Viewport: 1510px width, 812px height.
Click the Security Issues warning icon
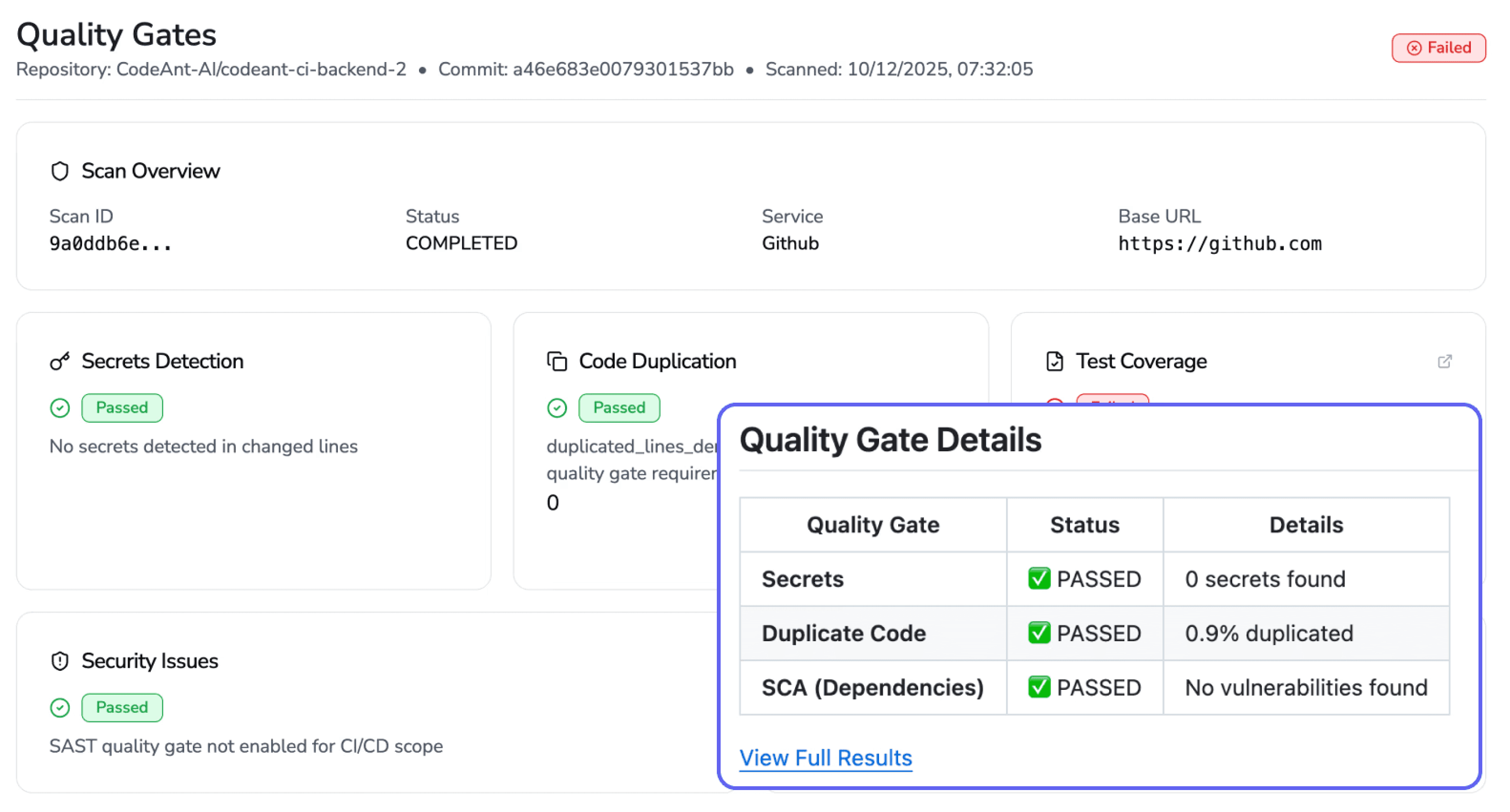[61, 661]
